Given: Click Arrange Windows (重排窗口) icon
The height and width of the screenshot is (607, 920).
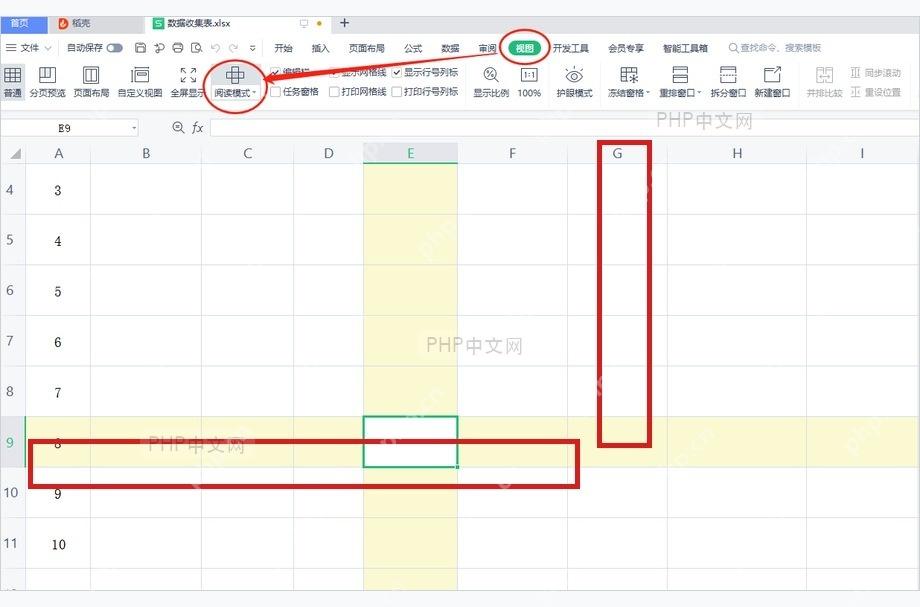Looking at the screenshot, I should pos(680,75).
